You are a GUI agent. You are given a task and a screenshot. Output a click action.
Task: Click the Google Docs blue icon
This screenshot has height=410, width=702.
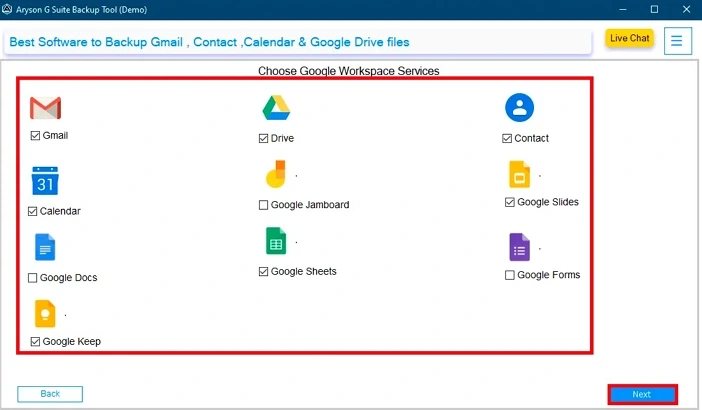pos(46,247)
